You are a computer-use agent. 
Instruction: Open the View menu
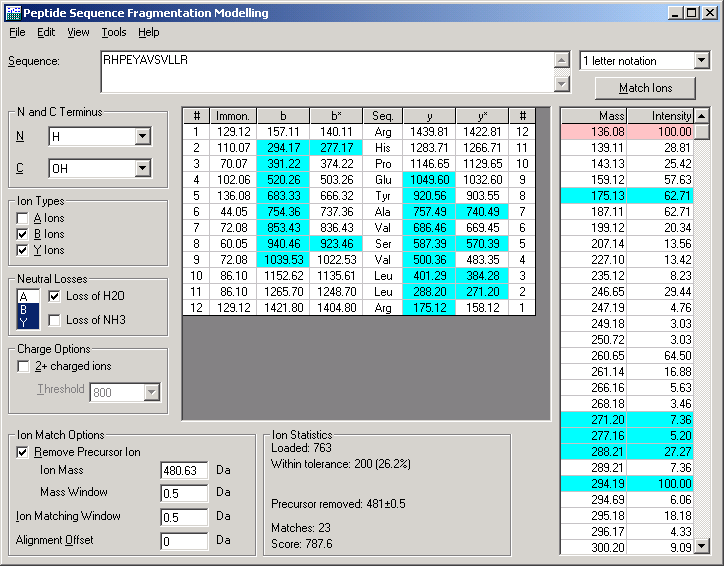pos(78,32)
